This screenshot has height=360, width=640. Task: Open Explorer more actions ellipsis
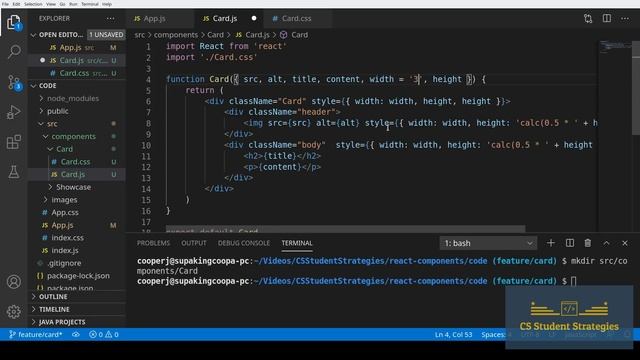click(x=110, y=18)
